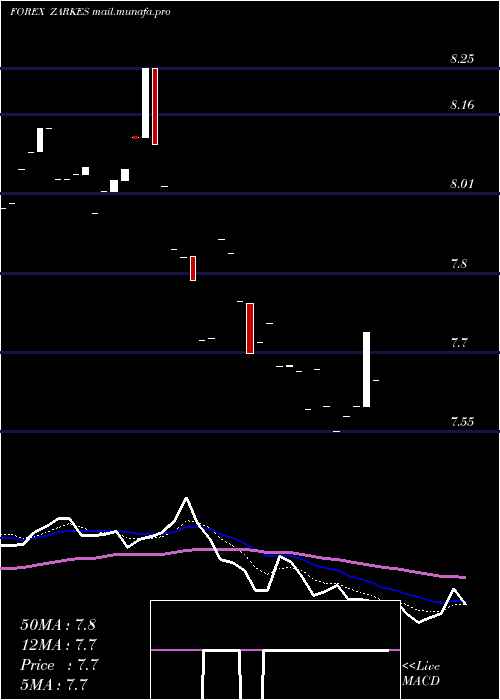Click the mail.munafa.pro watermark text

[x=131, y=12]
